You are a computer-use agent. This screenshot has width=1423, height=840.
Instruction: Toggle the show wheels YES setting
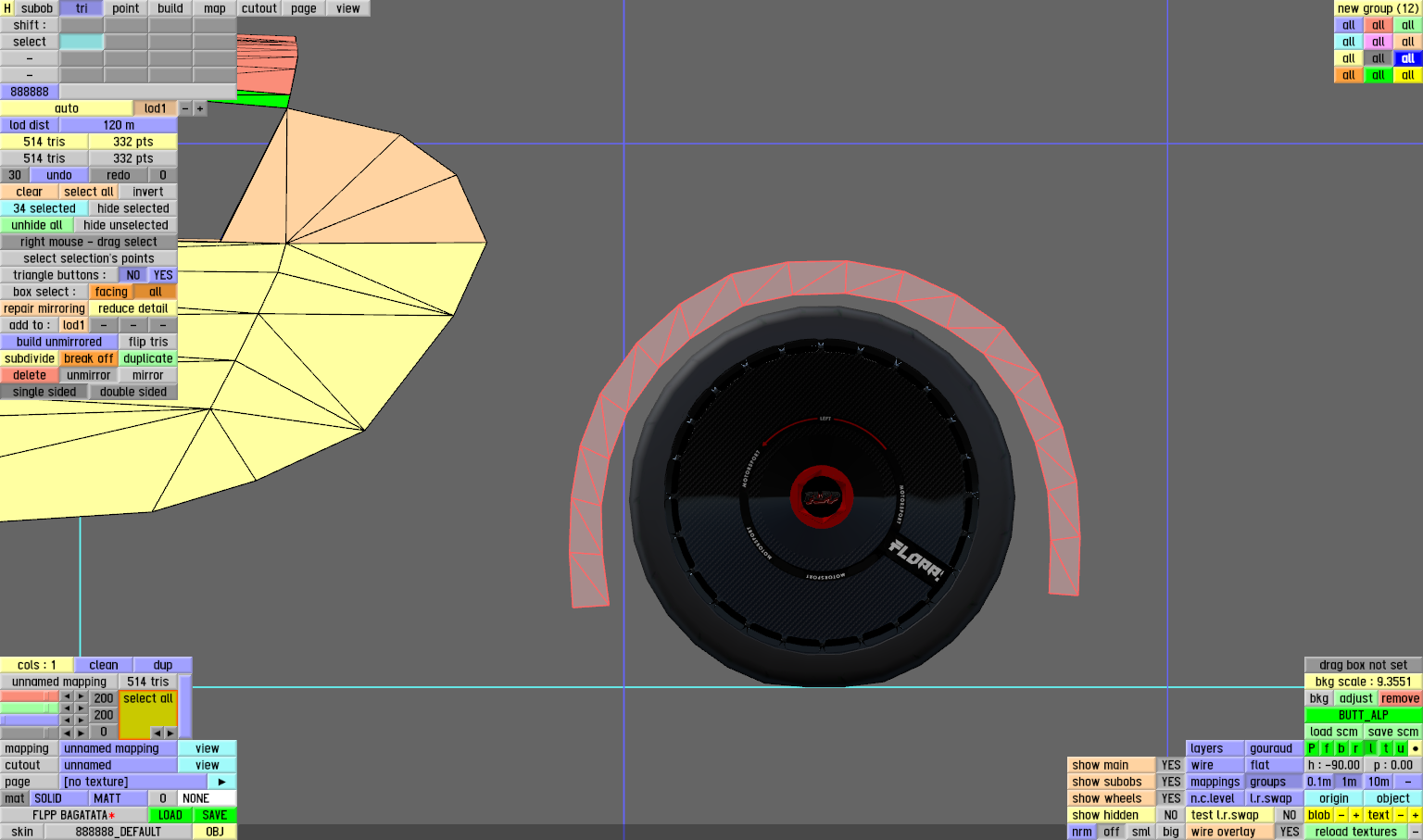click(x=1171, y=798)
